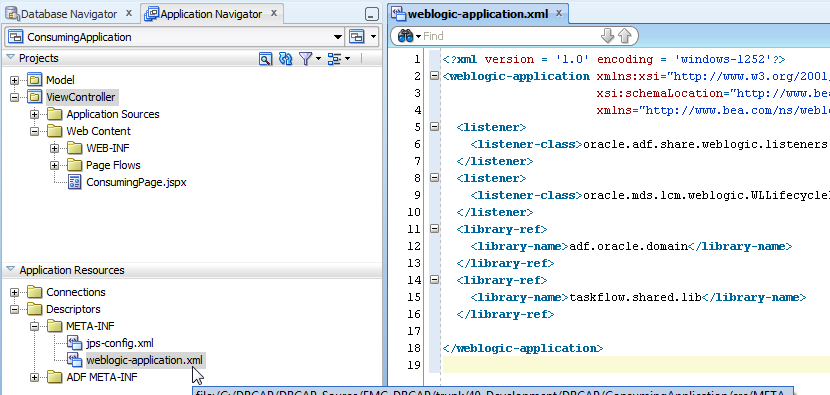
Task: Close the Database Navigator tab
Action: point(129,14)
